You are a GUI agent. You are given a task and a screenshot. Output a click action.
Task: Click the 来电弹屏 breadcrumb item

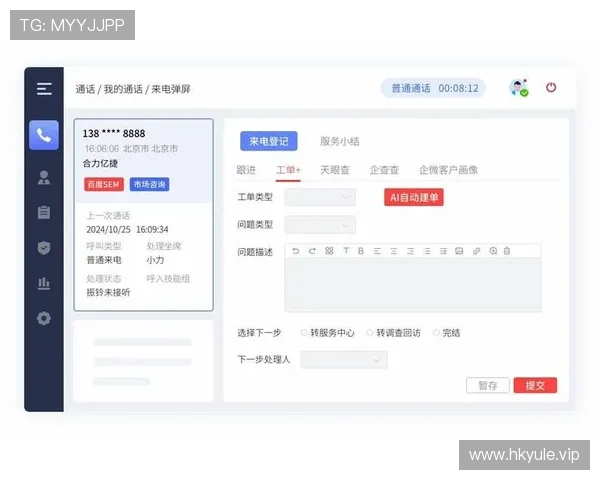[x=171, y=89]
